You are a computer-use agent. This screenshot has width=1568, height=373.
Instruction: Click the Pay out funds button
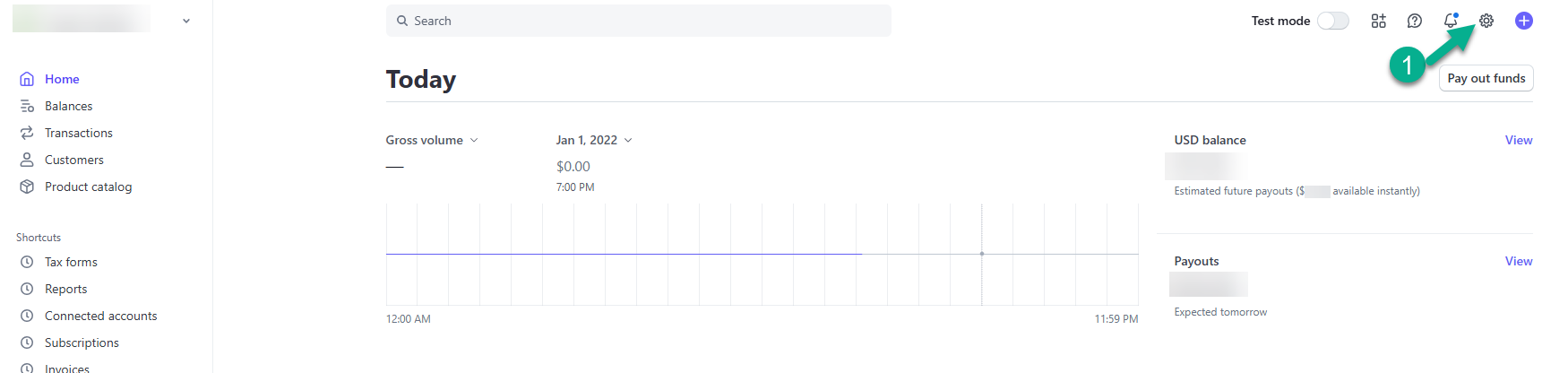[x=1486, y=78]
